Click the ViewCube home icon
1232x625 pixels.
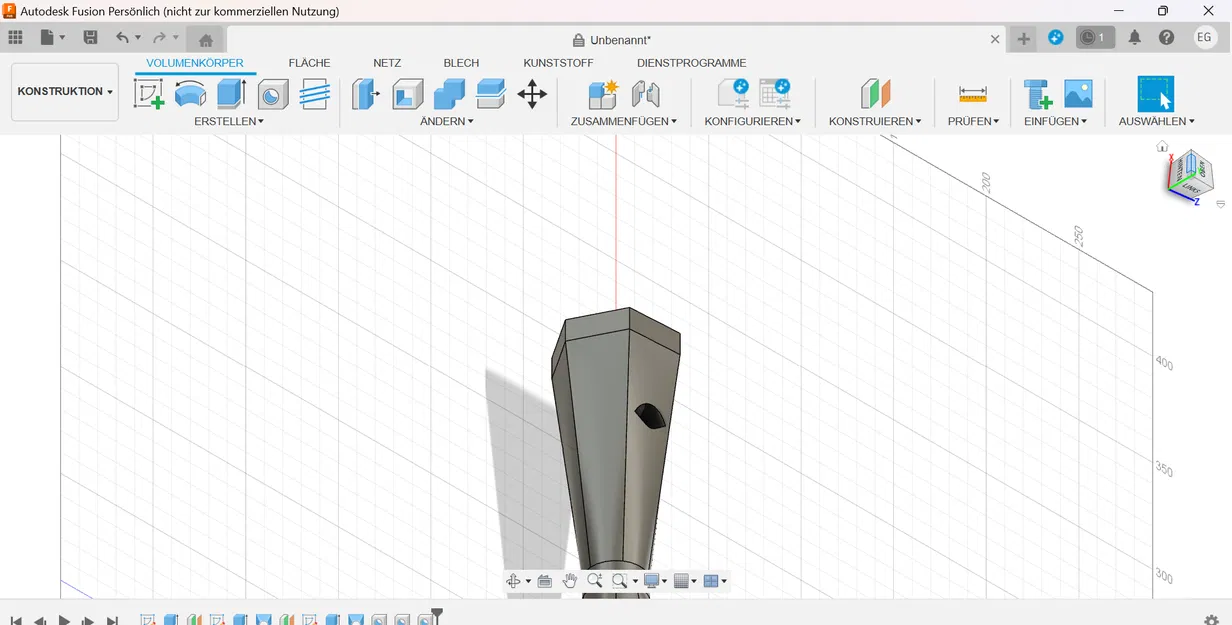tap(1162, 146)
